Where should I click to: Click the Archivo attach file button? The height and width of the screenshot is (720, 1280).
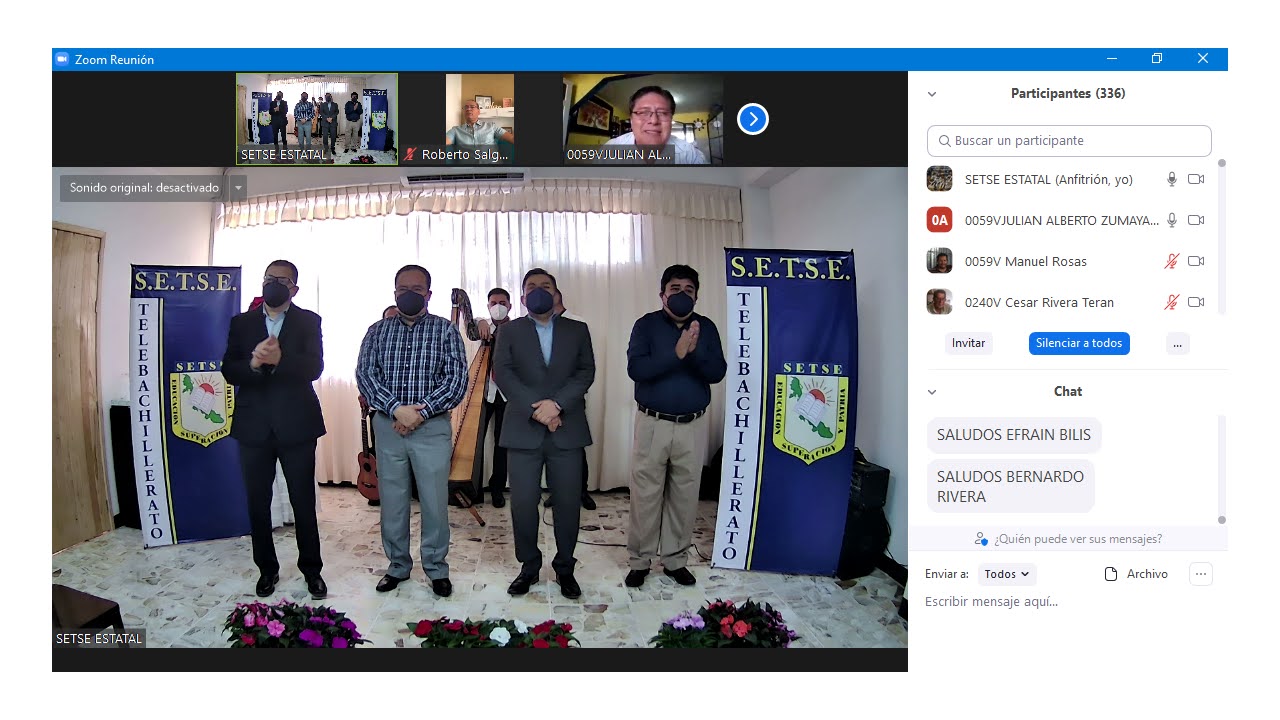click(x=1135, y=574)
